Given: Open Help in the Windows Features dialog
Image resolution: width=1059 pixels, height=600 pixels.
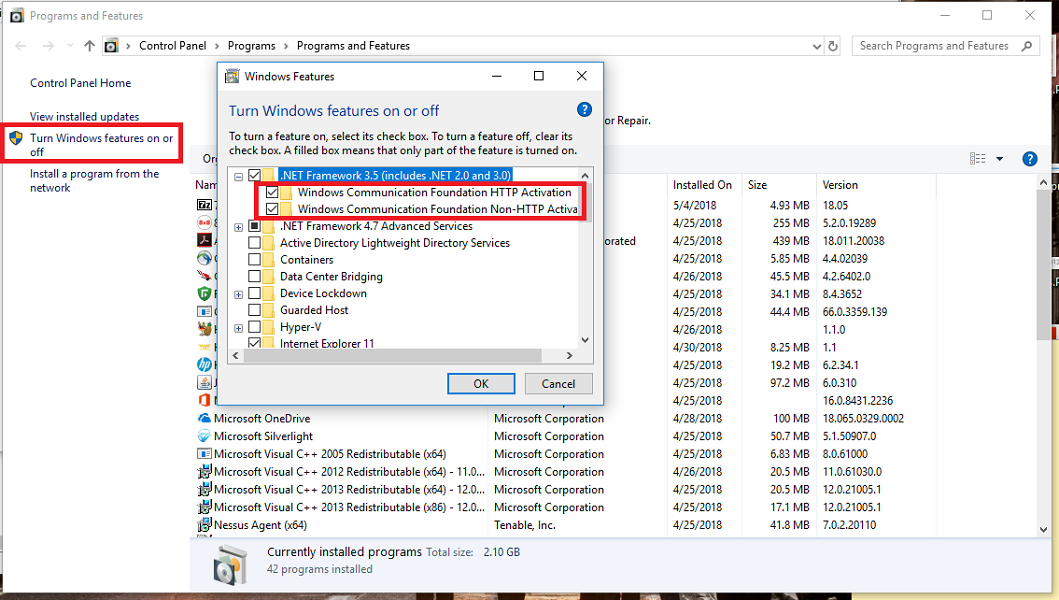Looking at the screenshot, I should 584,109.
